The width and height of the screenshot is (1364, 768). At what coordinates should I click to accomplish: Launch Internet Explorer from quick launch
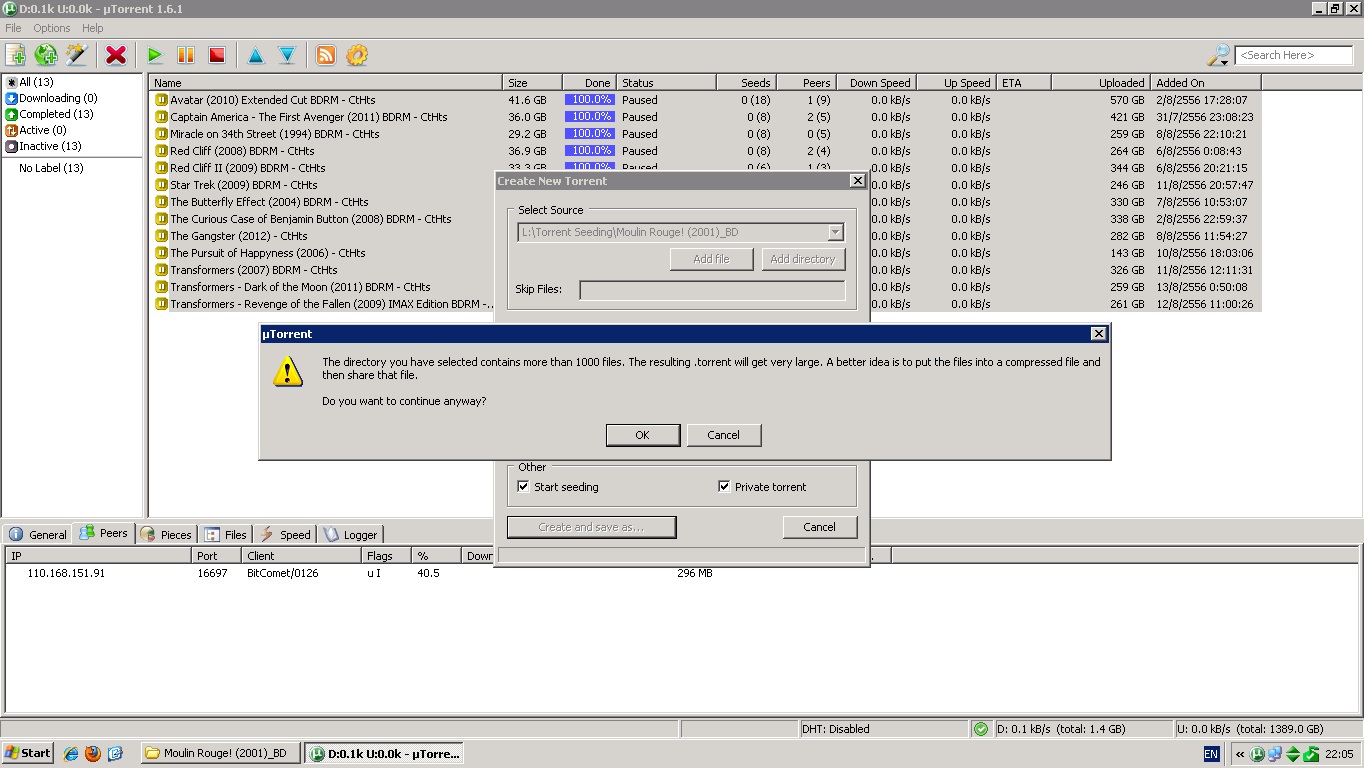click(x=71, y=753)
